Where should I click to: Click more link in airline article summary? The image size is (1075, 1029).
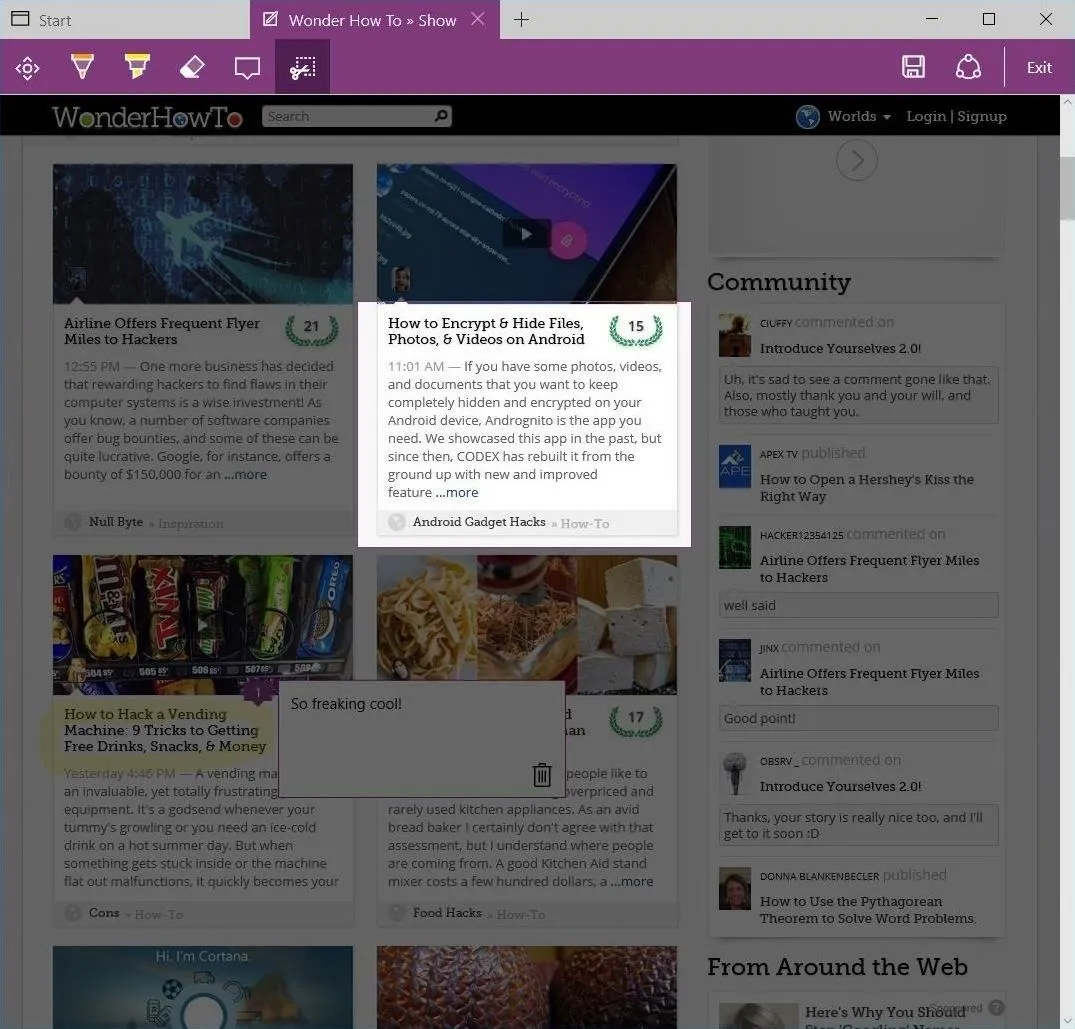(245, 474)
